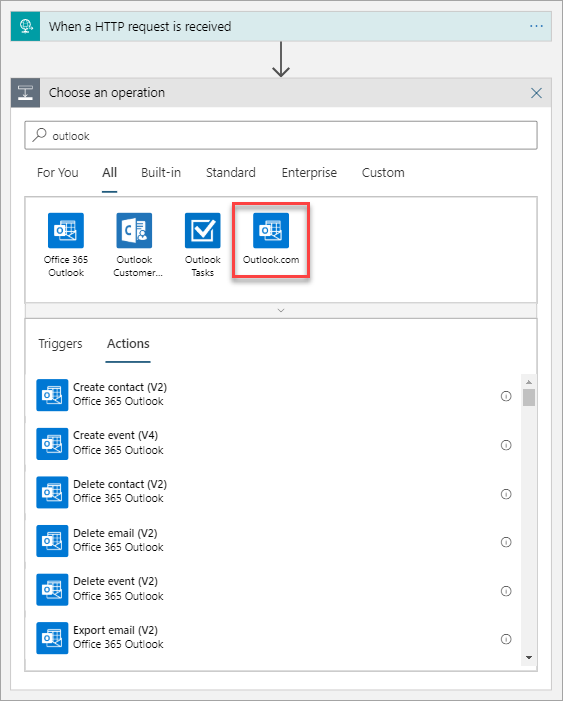This screenshot has height=701, width=563.
Task: Select Delete contact (V2) action text
Action: [120, 484]
